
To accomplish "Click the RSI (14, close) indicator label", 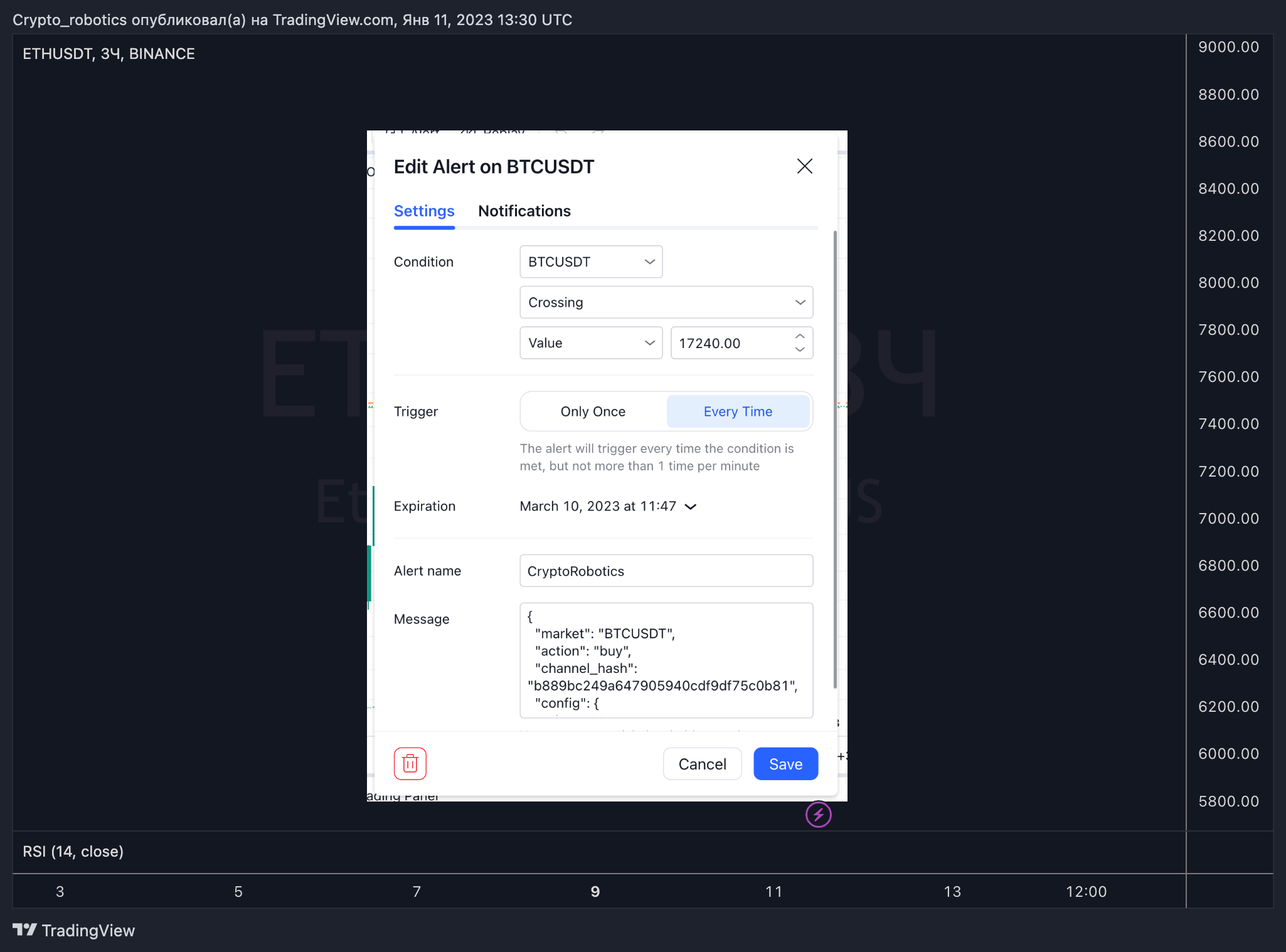I will coord(73,852).
